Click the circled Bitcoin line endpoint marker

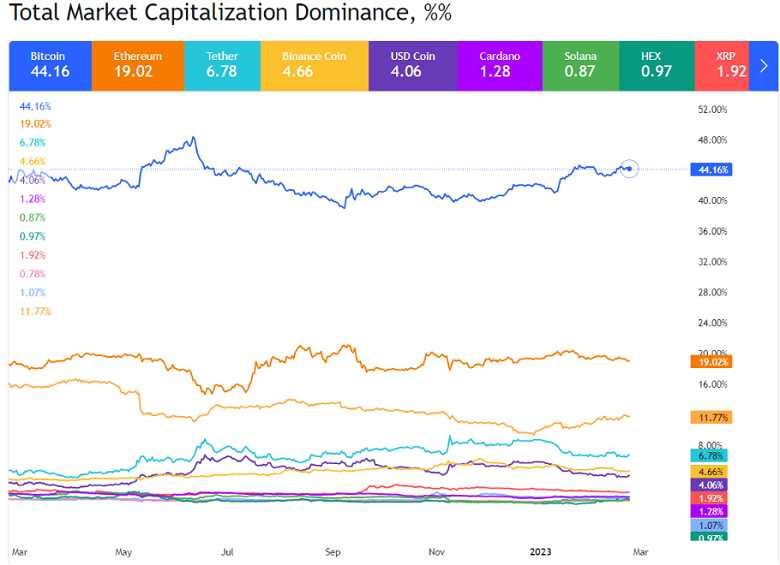(629, 169)
